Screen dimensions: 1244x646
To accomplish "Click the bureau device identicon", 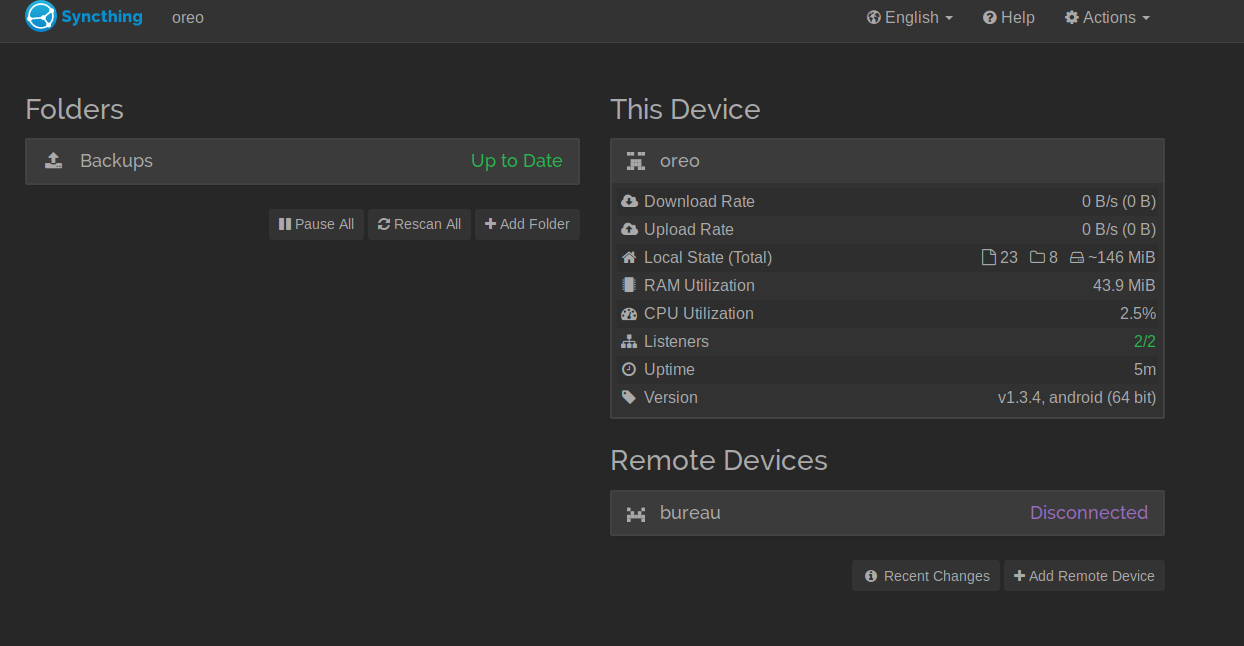I will click(635, 513).
